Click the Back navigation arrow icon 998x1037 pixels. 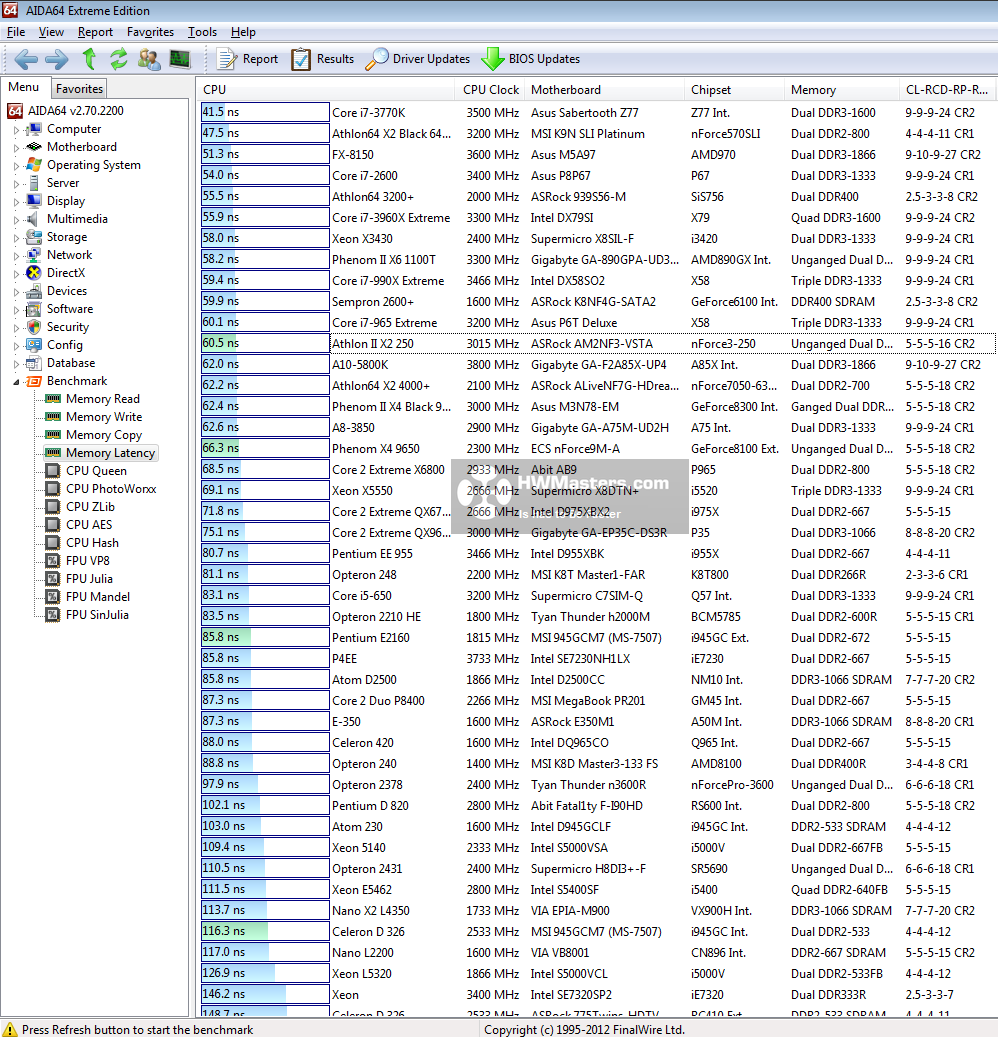tap(26, 60)
